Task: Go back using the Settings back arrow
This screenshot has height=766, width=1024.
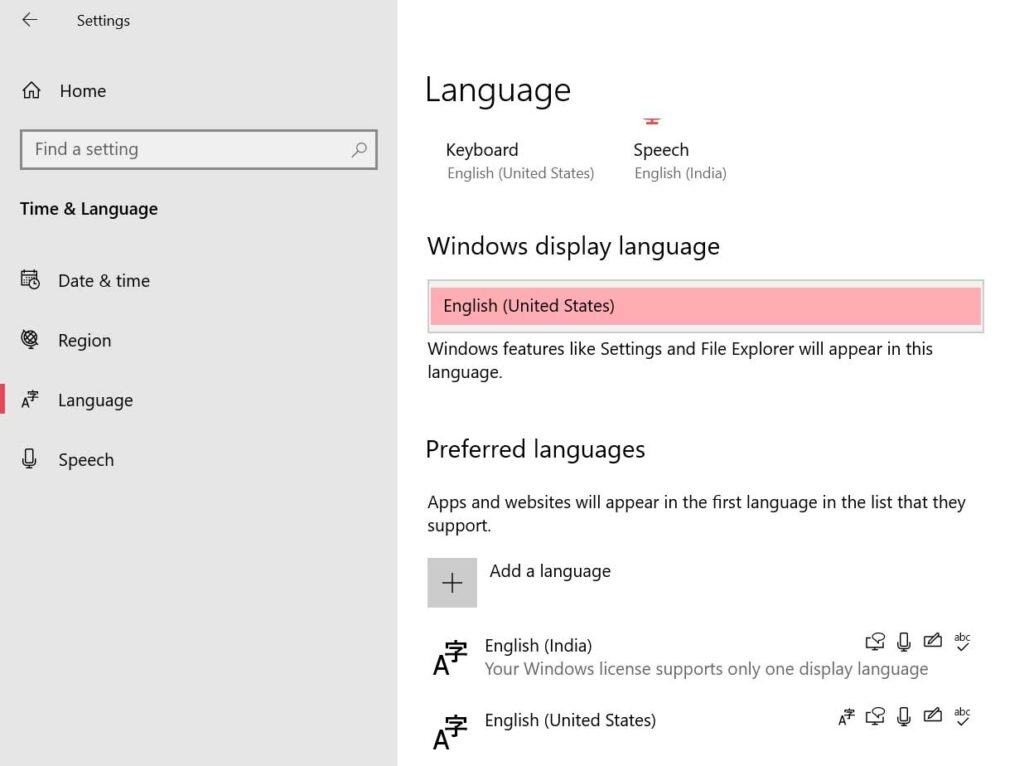Action: [x=30, y=20]
